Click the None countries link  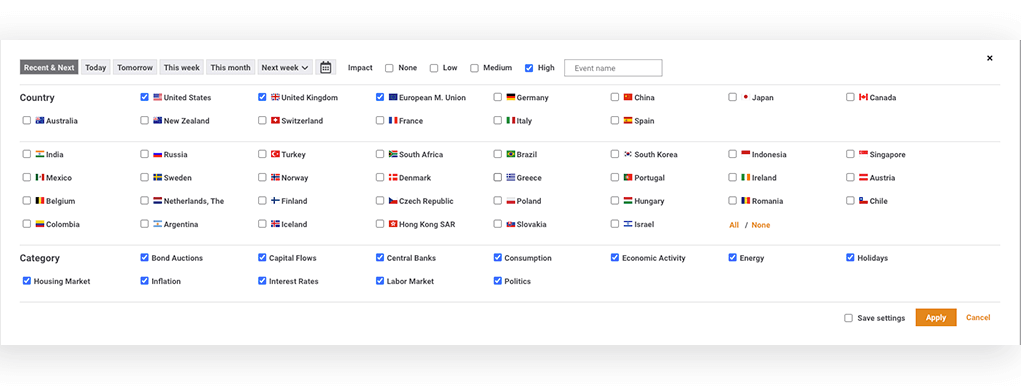tap(761, 225)
